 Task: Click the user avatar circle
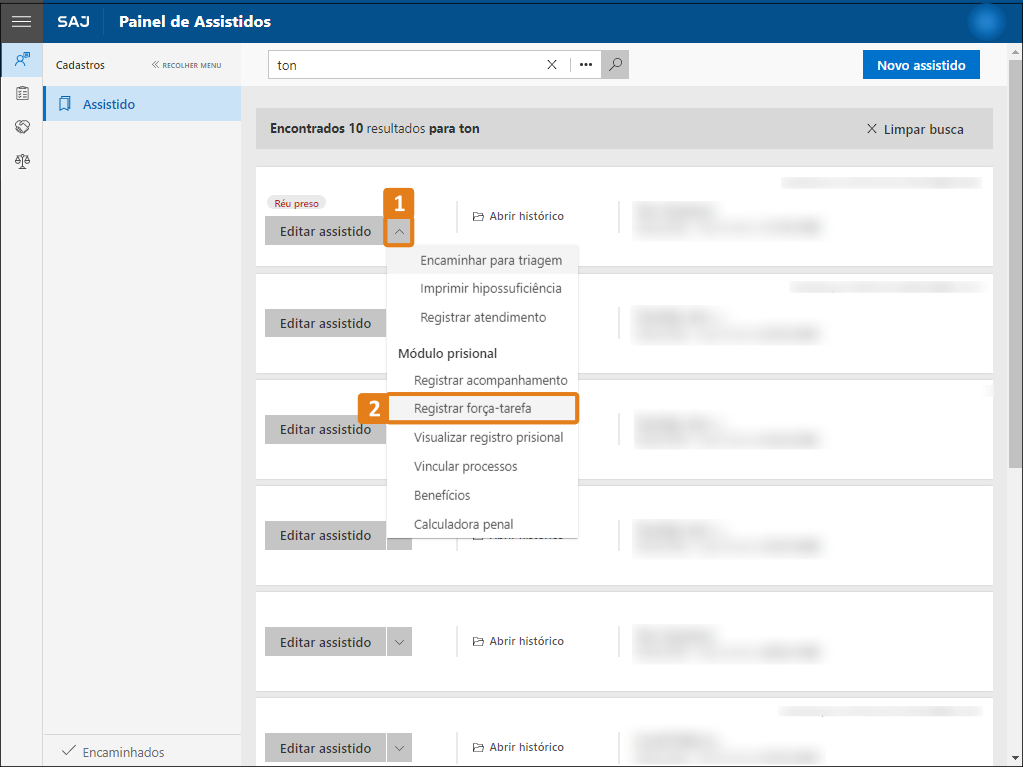click(x=986, y=22)
